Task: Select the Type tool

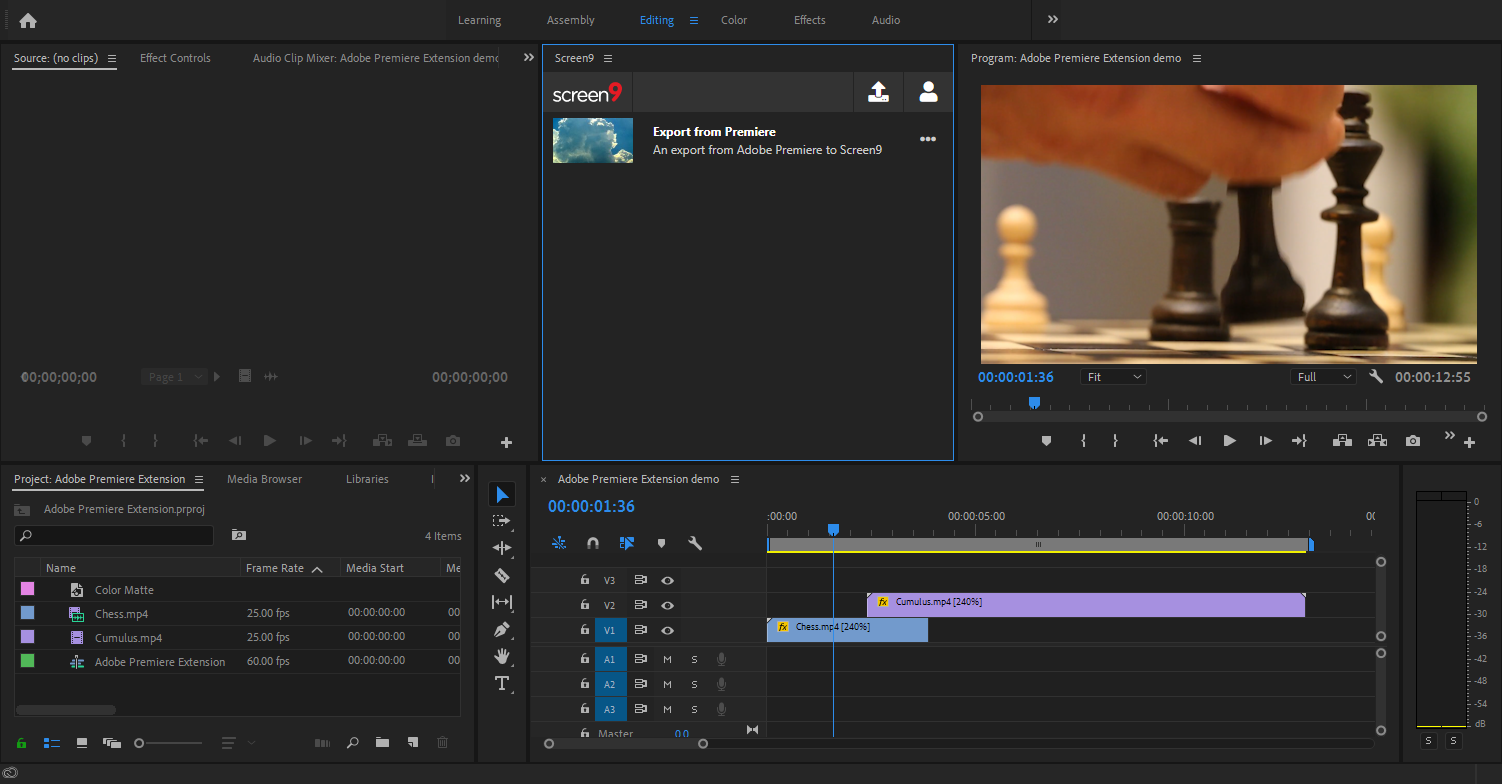Action: (502, 684)
